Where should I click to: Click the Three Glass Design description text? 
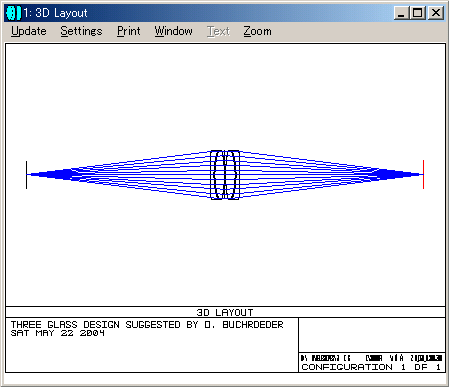[x=147, y=325]
